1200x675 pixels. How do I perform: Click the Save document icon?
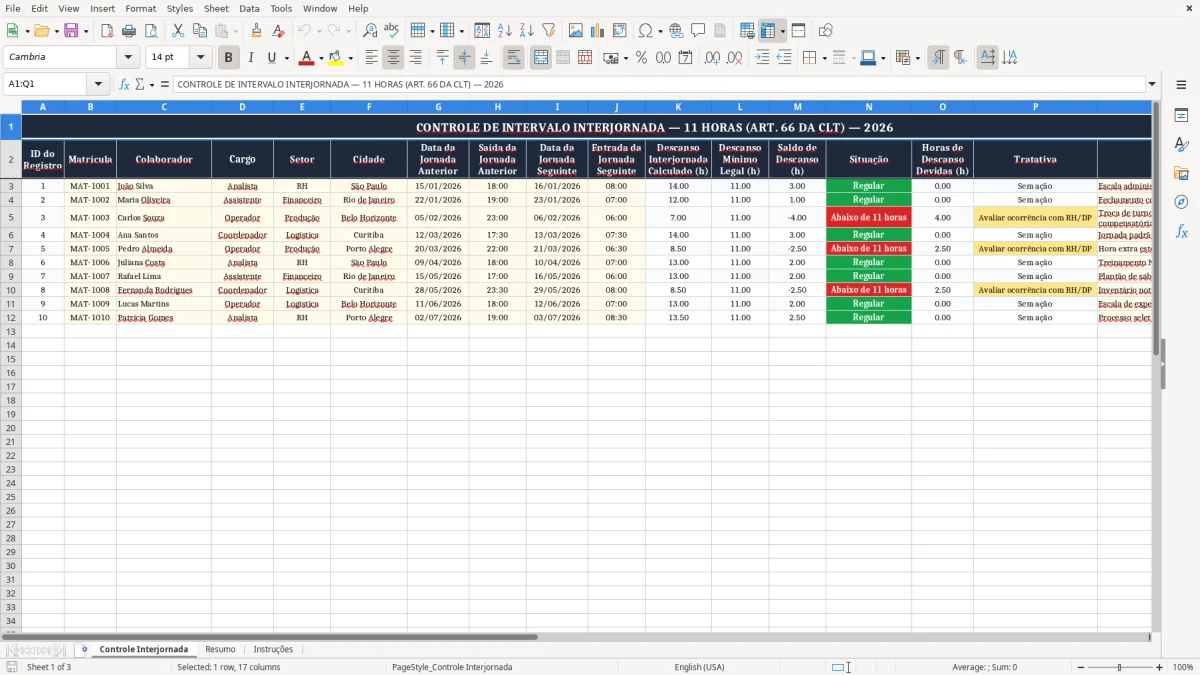coord(71,31)
